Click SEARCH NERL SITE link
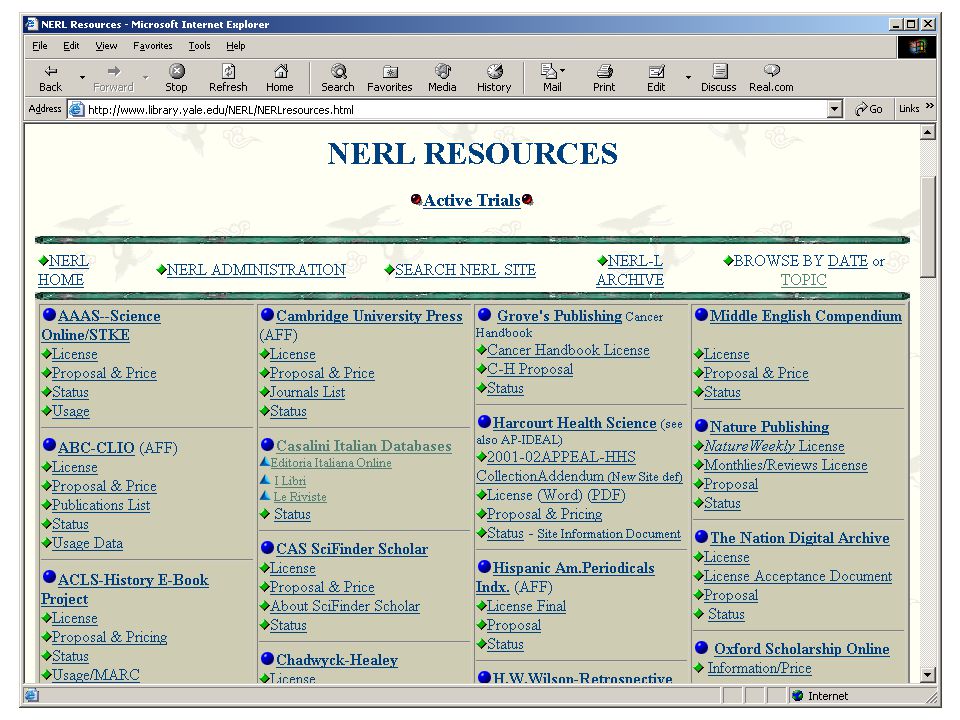960x720 pixels. pos(465,270)
